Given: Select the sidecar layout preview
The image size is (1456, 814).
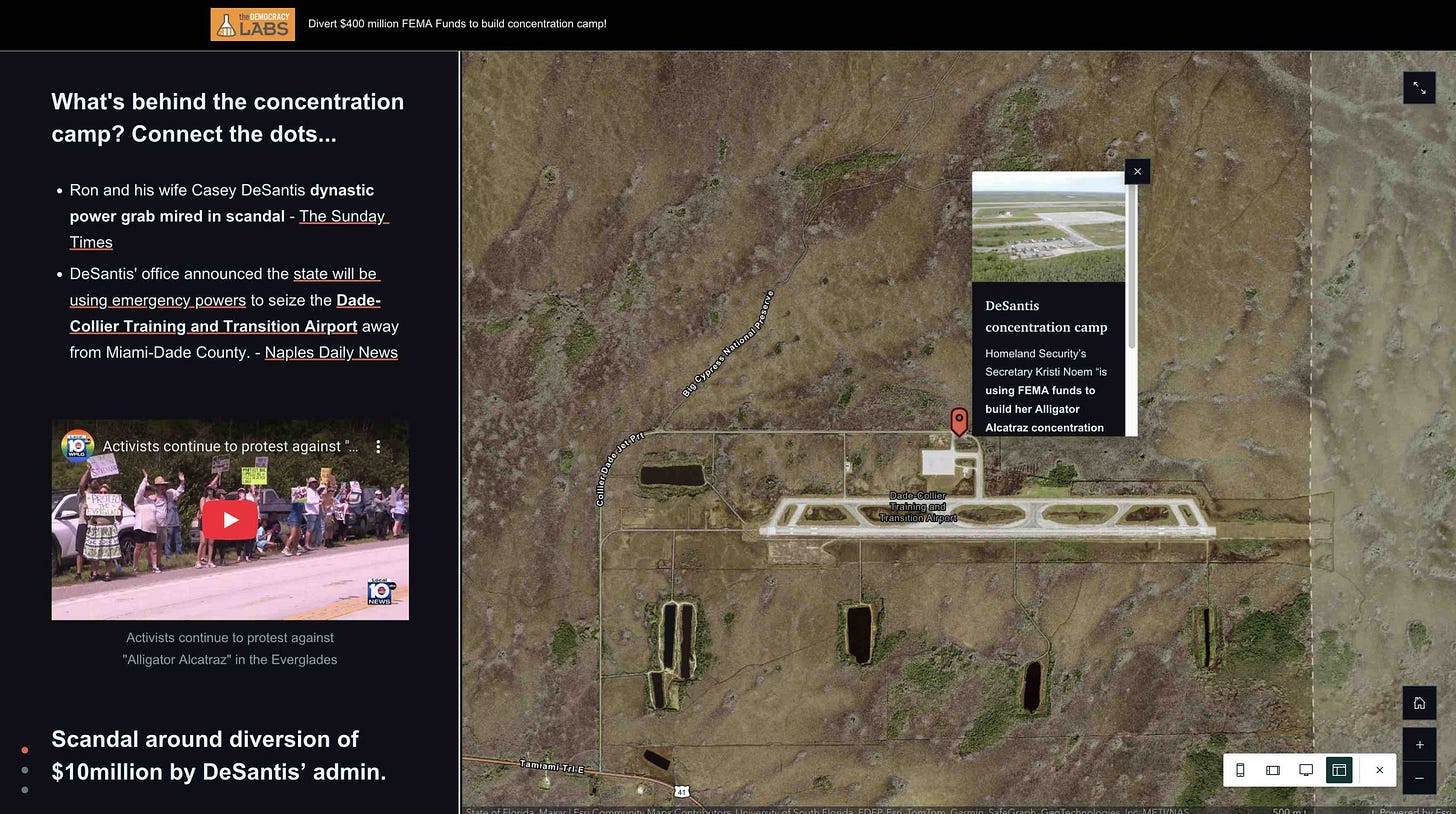Looking at the screenshot, I should [1339, 770].
